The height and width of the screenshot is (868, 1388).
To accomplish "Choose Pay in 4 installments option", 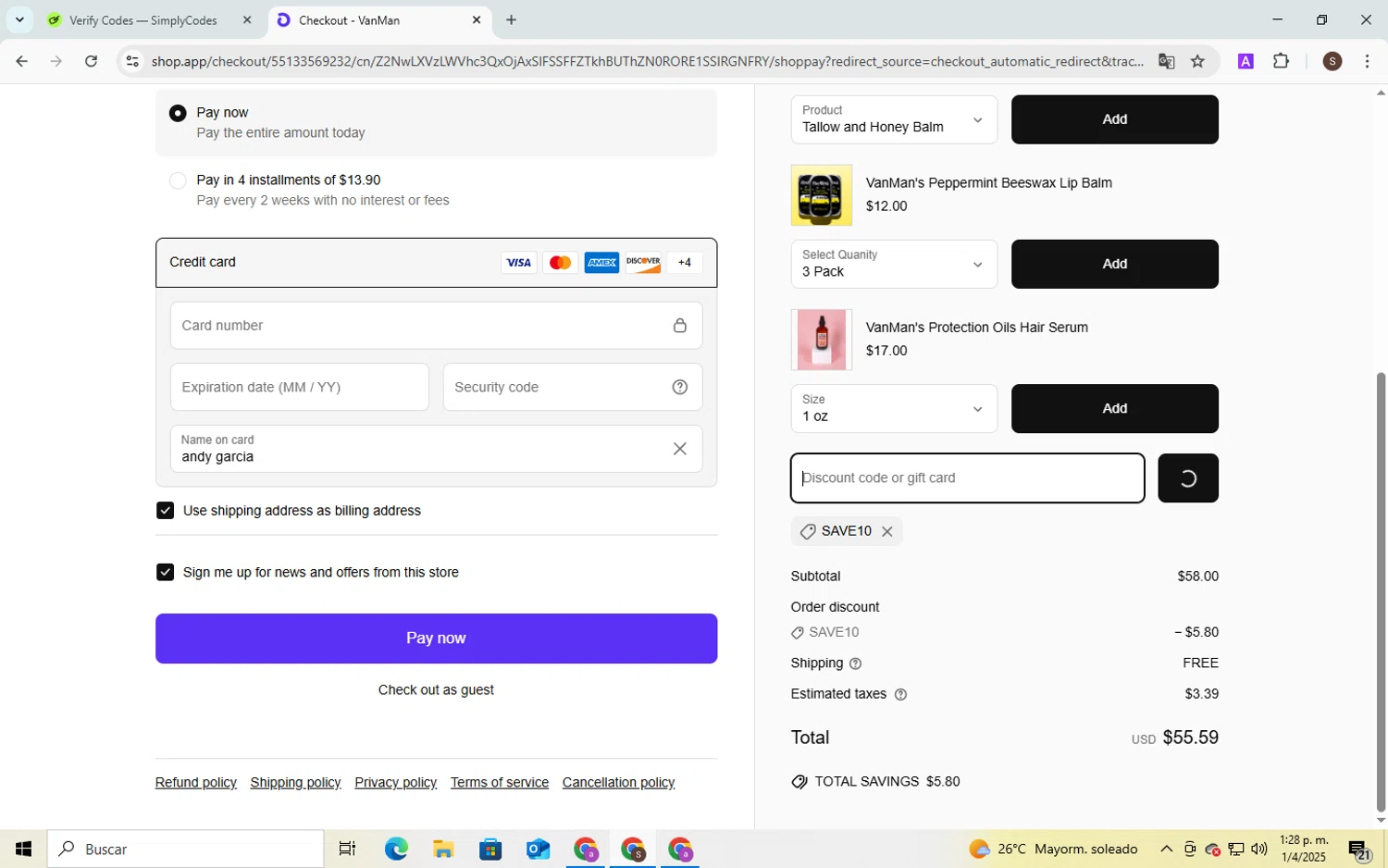I will [178, 180].
